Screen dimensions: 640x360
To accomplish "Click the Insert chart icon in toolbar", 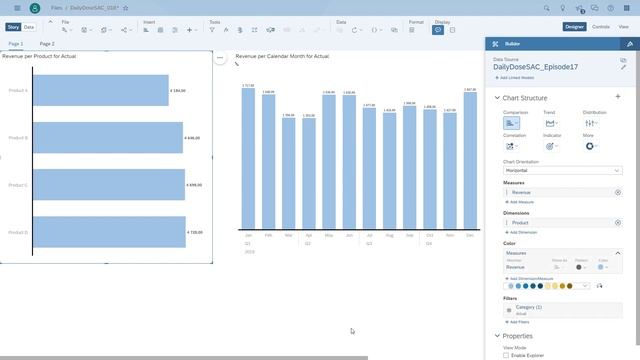I will click(x=146, y=30).
